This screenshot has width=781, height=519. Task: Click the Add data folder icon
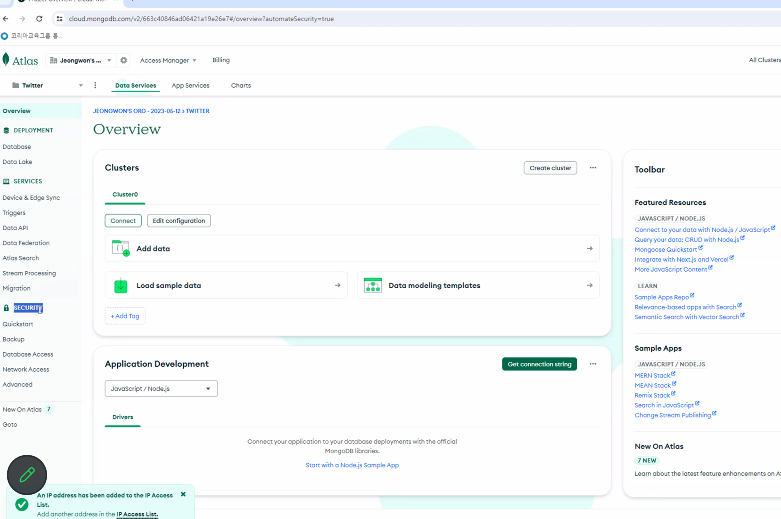click(x=121, y=248)
